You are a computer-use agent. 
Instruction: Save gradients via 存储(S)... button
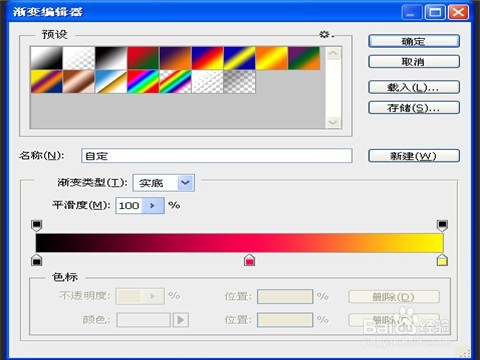414,108
